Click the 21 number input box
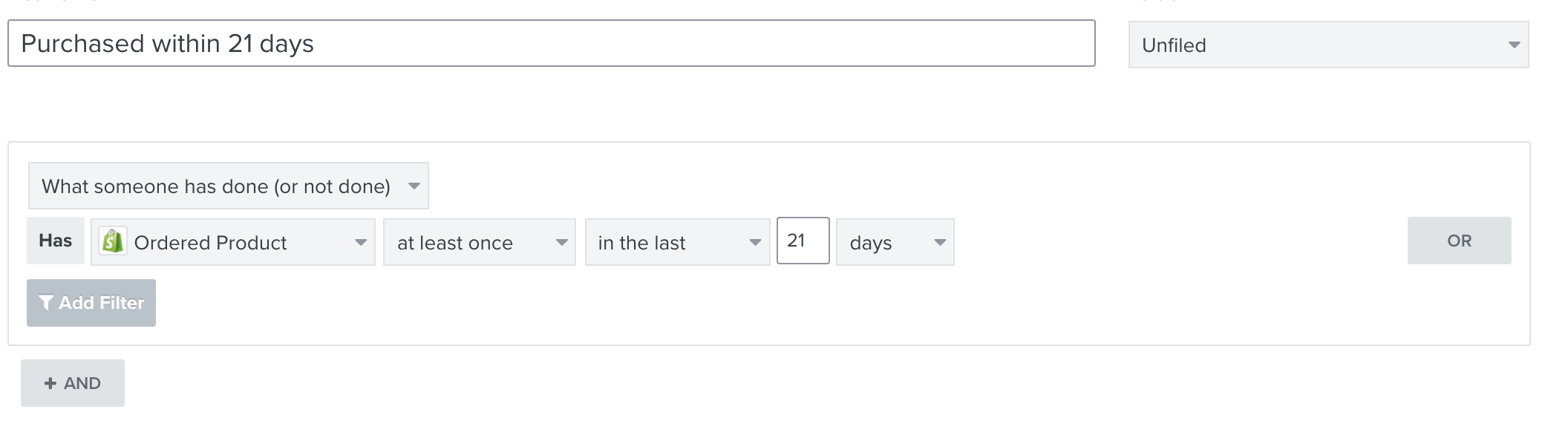Image resolution: width=1568 pixels, height=447 pixels. pyautogui.click(x=803, y=241)
